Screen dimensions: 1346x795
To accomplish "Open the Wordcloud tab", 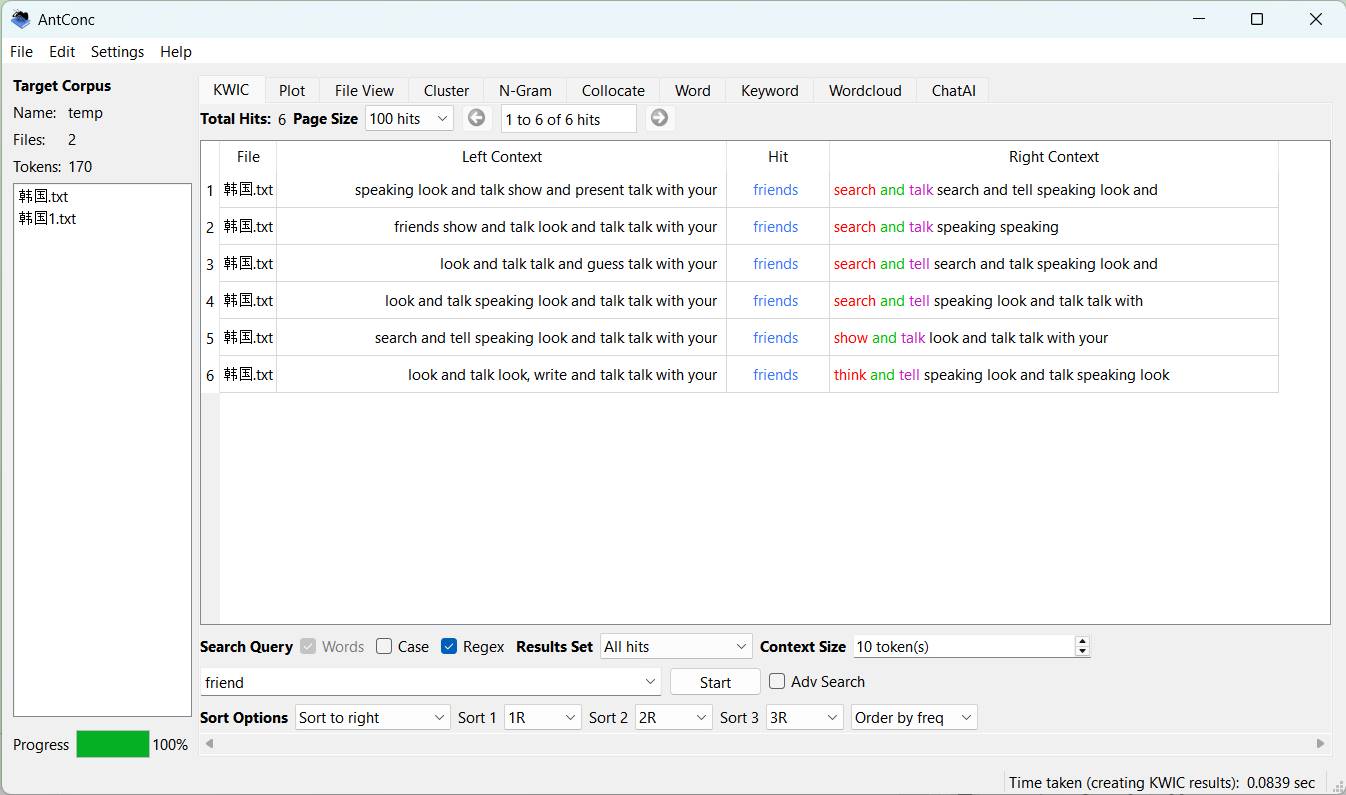I will (x=864, y=91).
